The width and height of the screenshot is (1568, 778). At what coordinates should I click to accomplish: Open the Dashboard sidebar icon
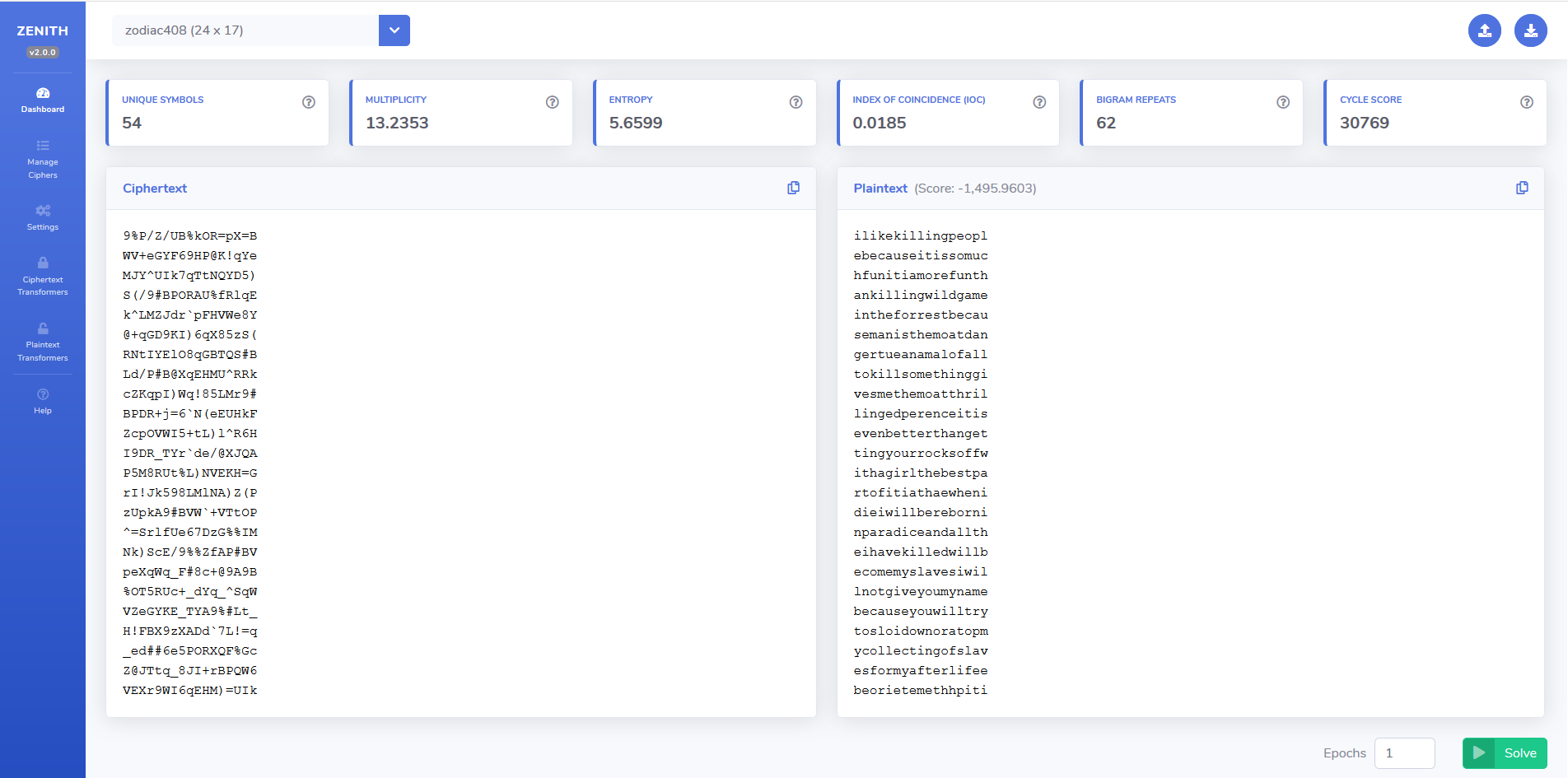43,93
